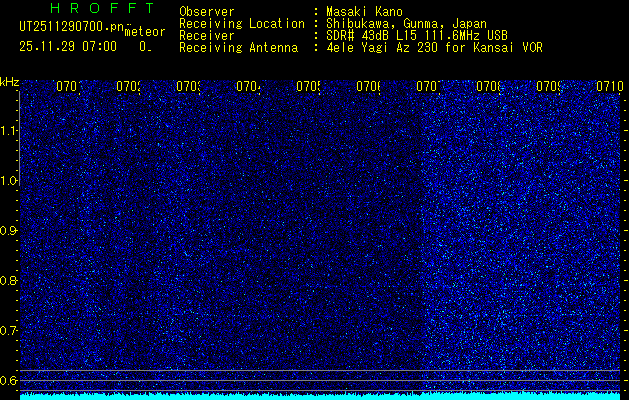This screenshot has height=400, width=629.
Task: Click the 0709 time marker
Action: [x=549, y=86]
